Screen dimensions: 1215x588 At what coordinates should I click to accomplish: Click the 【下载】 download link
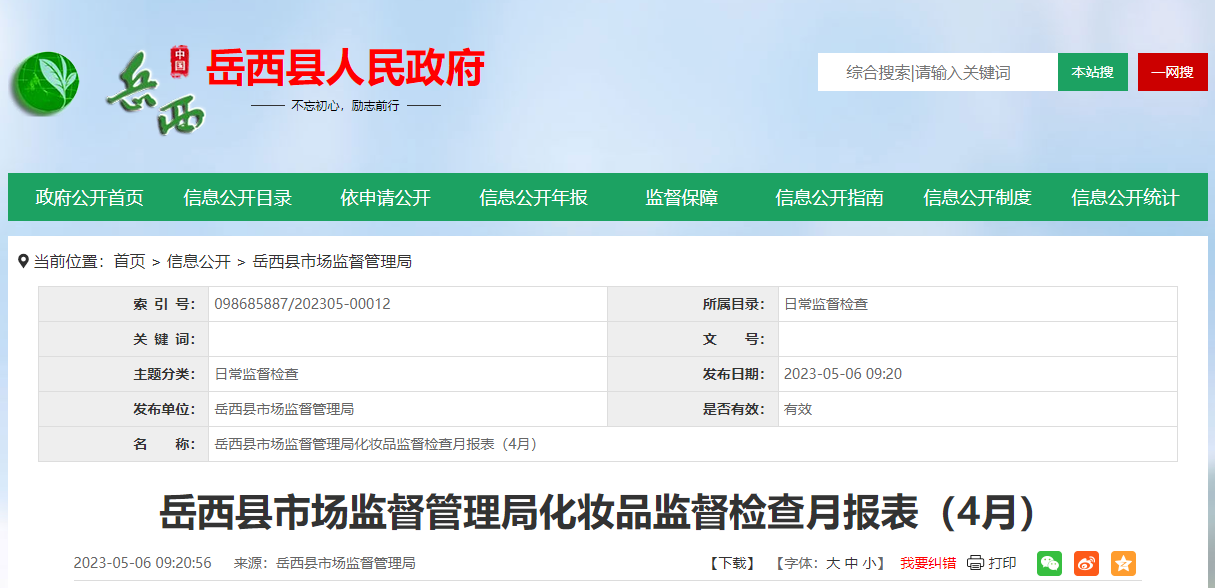click(731, 563)
